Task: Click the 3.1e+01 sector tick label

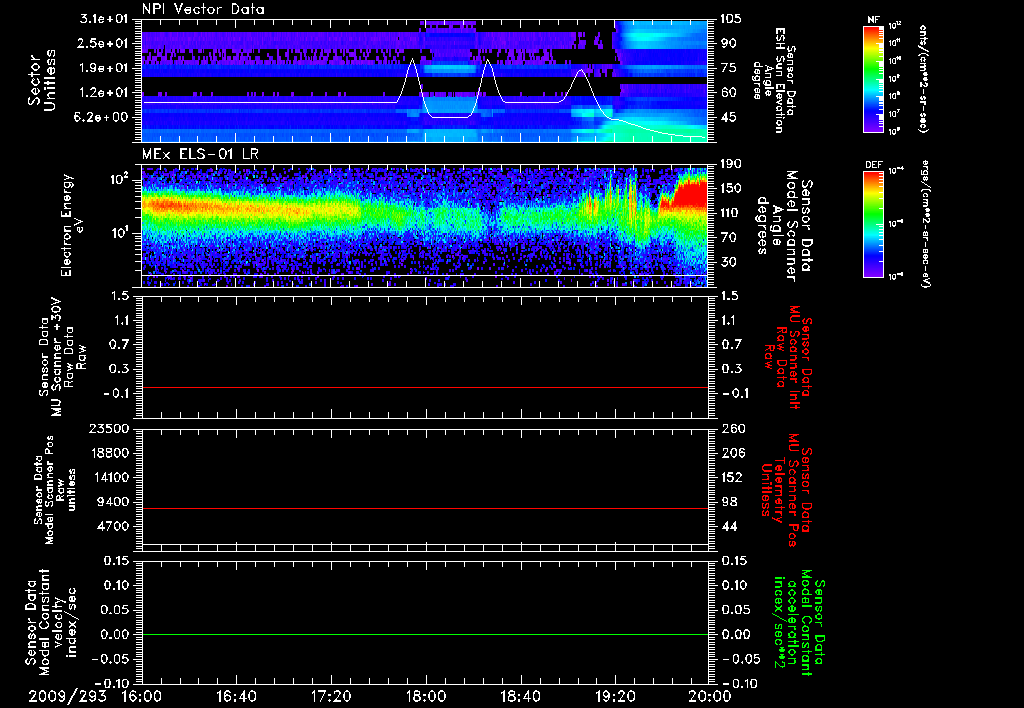Action: click(x=103, y=19)
